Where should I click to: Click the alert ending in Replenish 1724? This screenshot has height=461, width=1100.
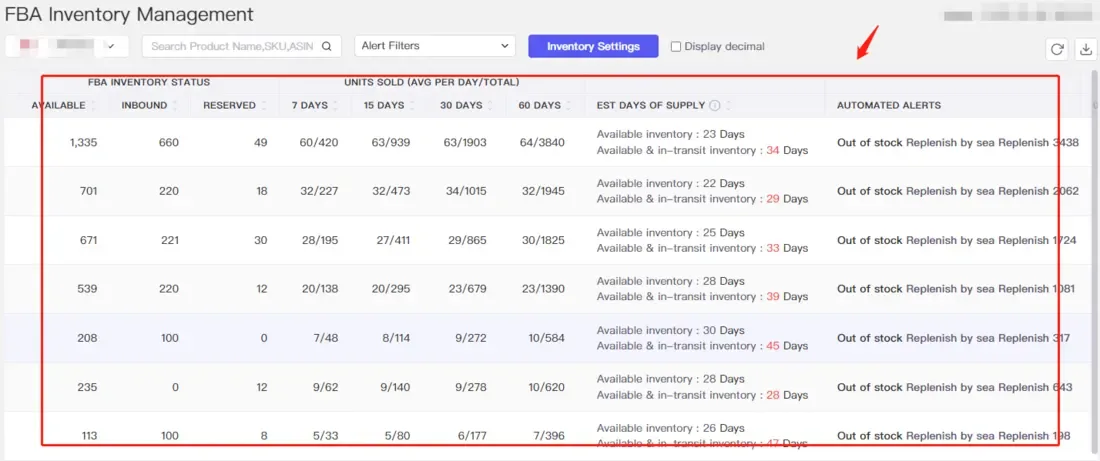(x=956, y=240)
